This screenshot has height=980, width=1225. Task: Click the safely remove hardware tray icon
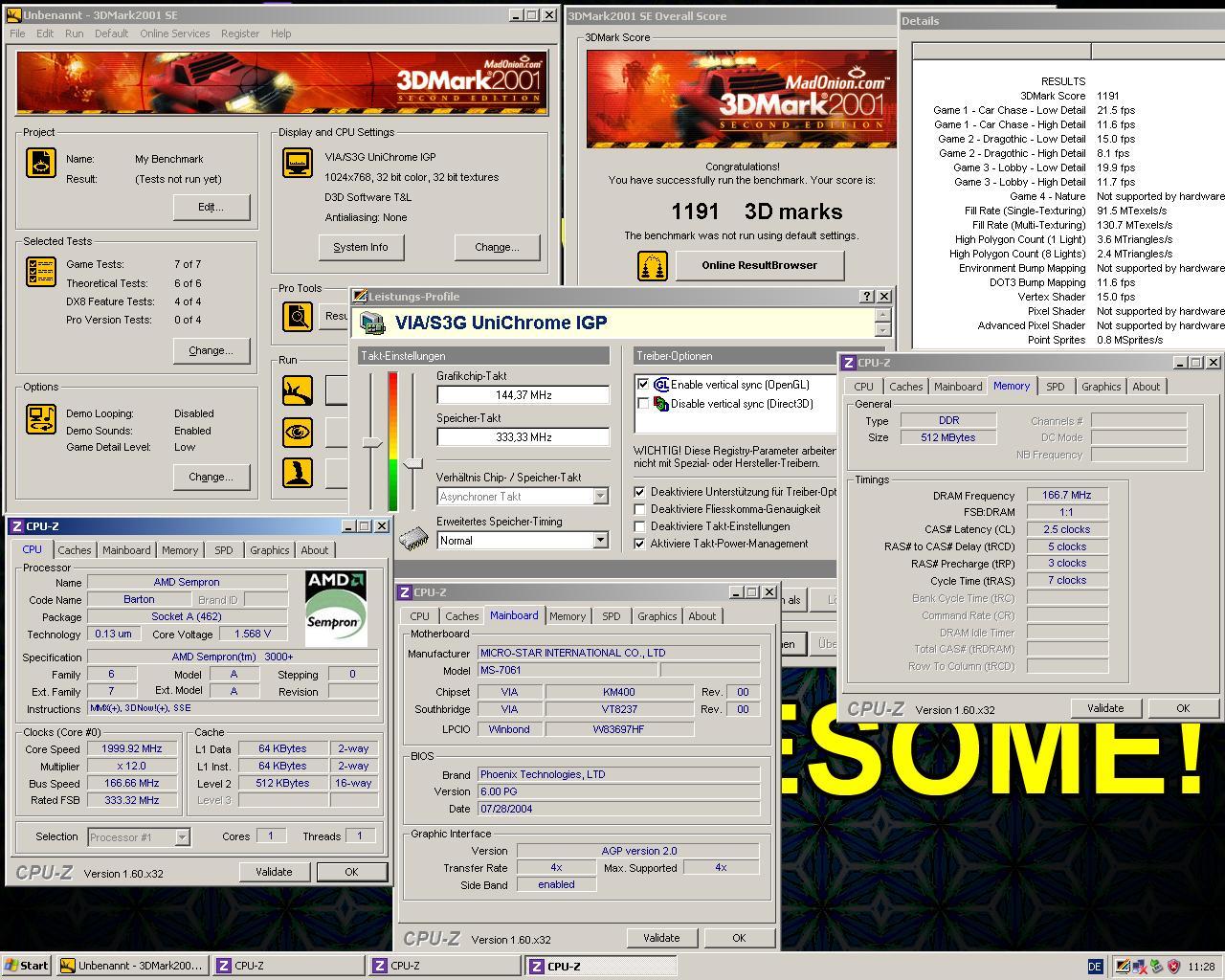pyautogui.click(x=1156, y=967)
